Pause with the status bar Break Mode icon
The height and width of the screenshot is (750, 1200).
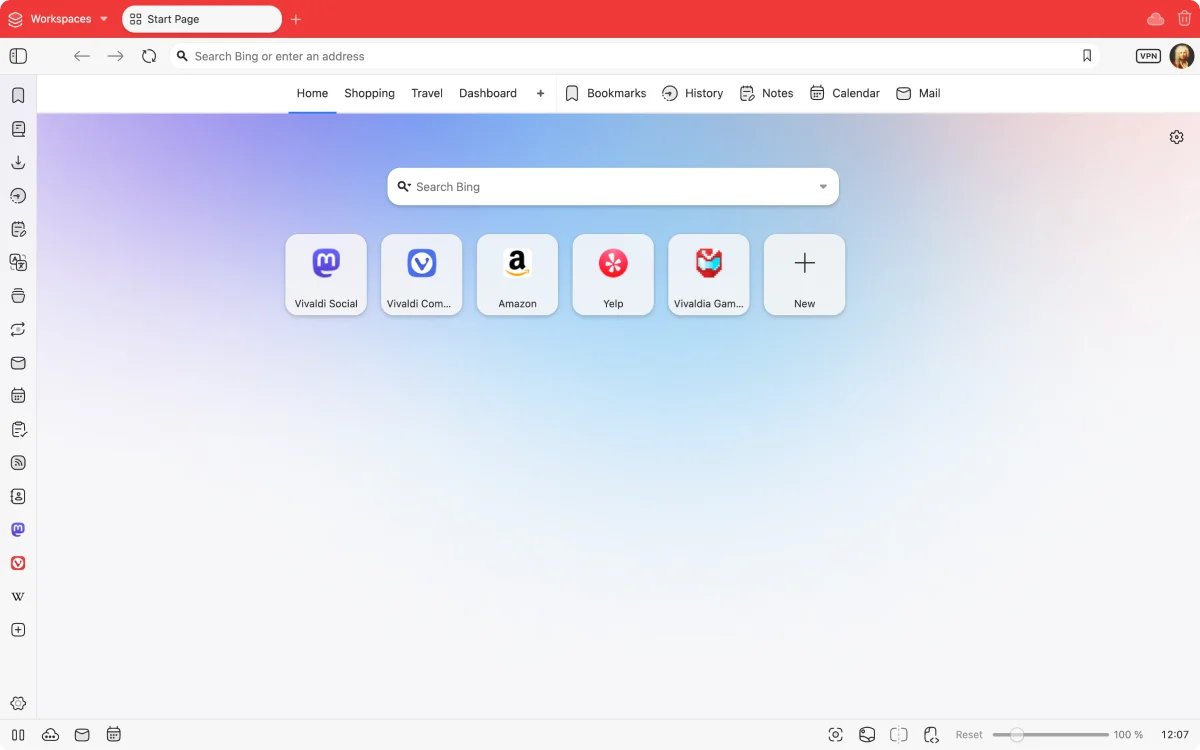pyautogui.click(x=18, y=735)
